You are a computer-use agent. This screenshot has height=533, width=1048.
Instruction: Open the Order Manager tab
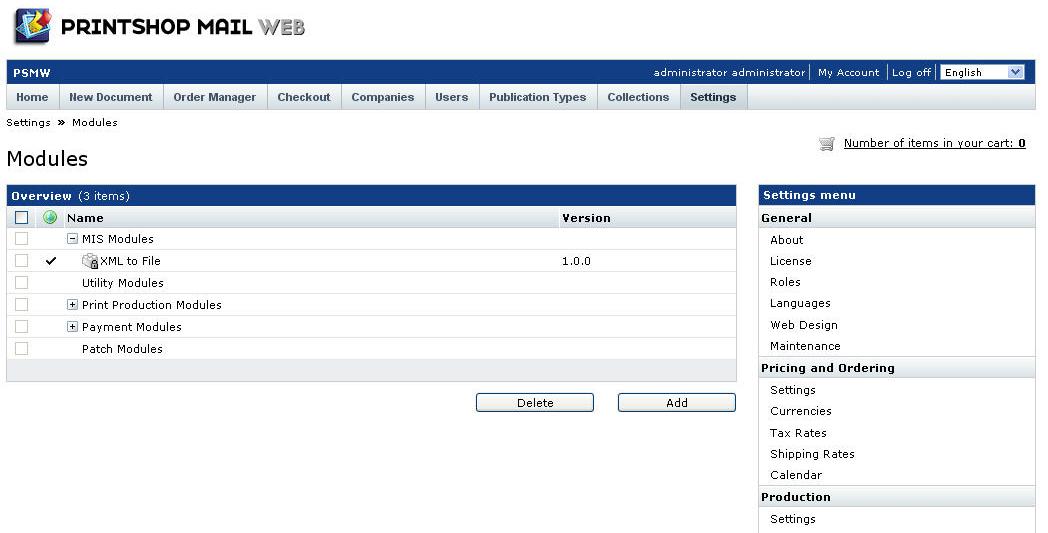[215, 97]
